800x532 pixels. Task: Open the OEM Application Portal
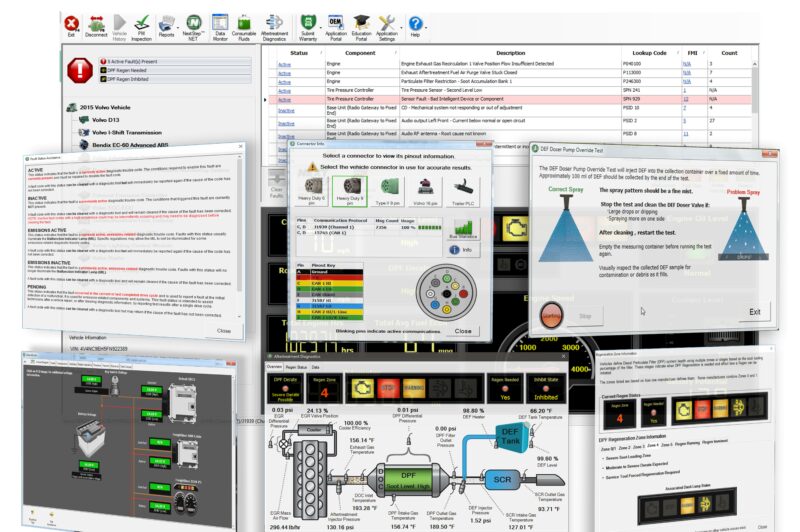336,28
